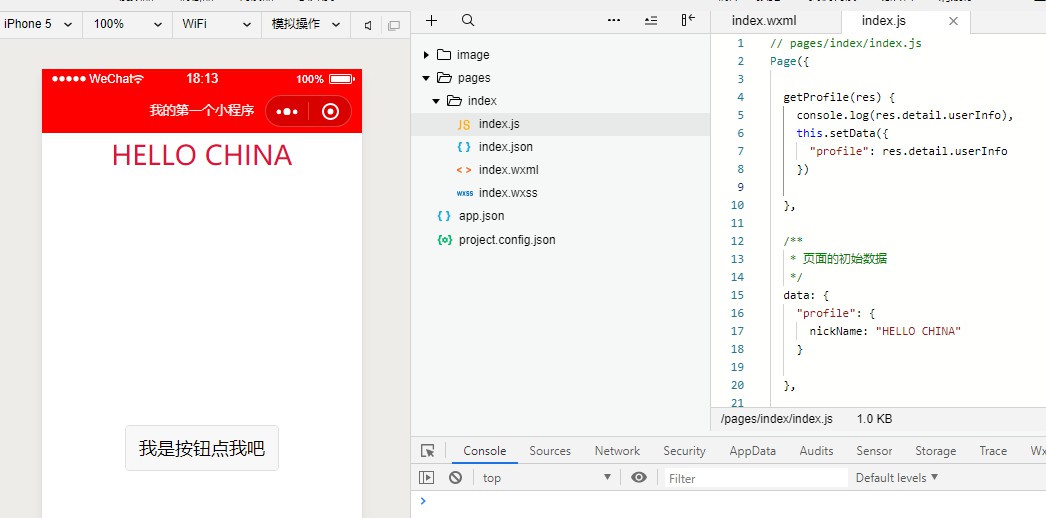Show the console sidebar panel icon
The image size is (1046, 518).
[x=427, y=478]
